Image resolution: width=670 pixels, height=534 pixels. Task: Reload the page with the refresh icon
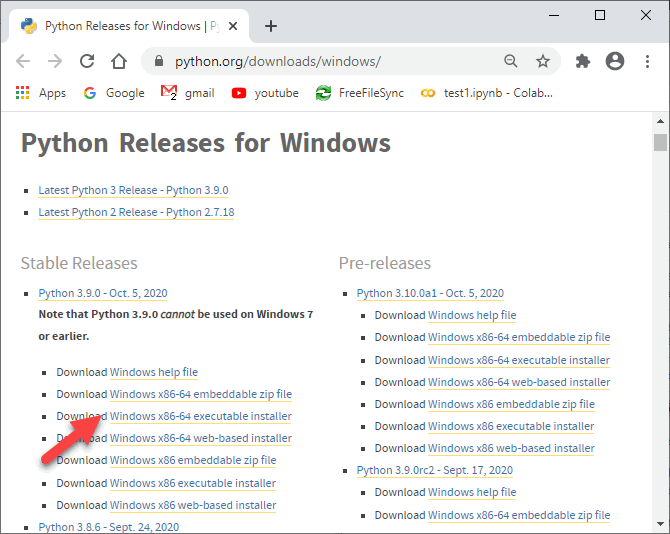coord(87,62)
